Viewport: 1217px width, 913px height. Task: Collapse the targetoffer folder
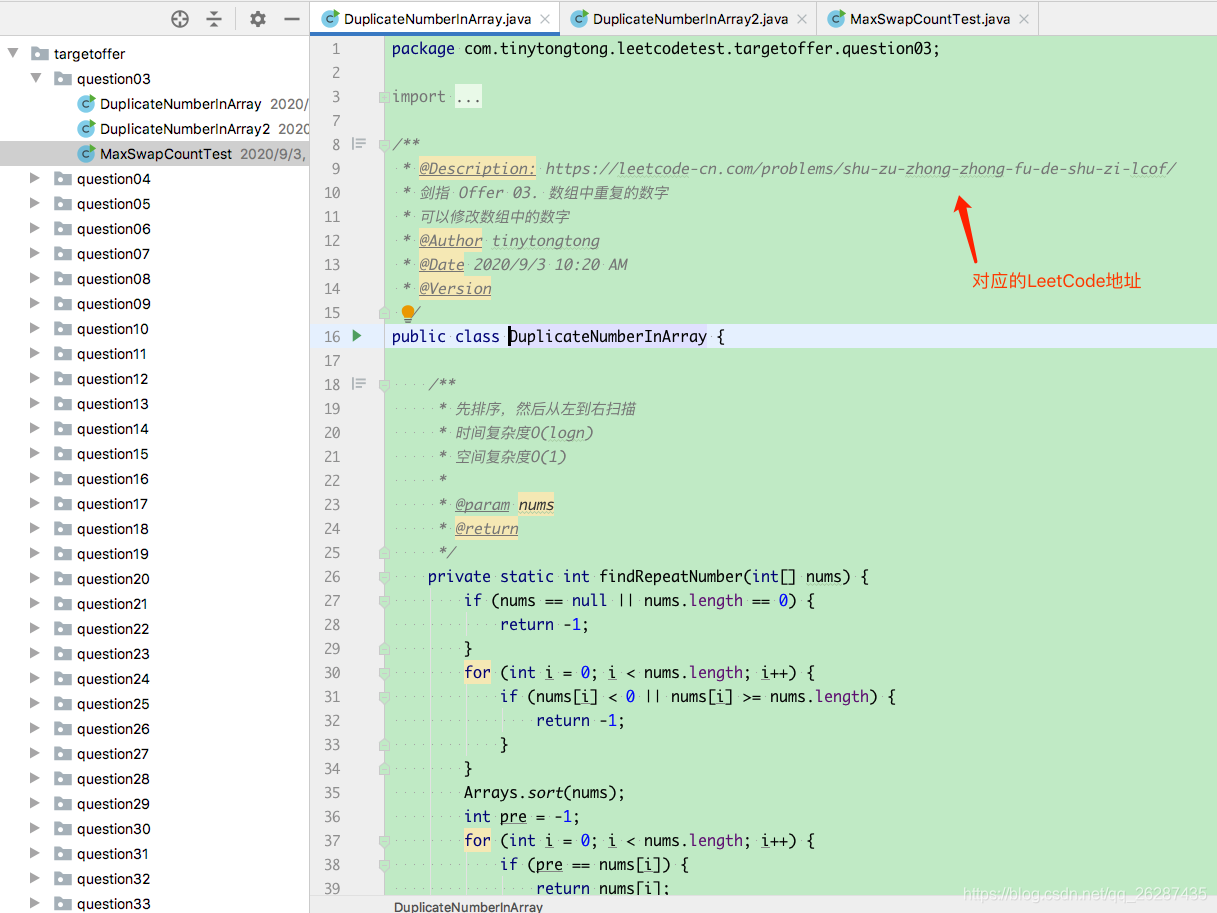point(13,54)
